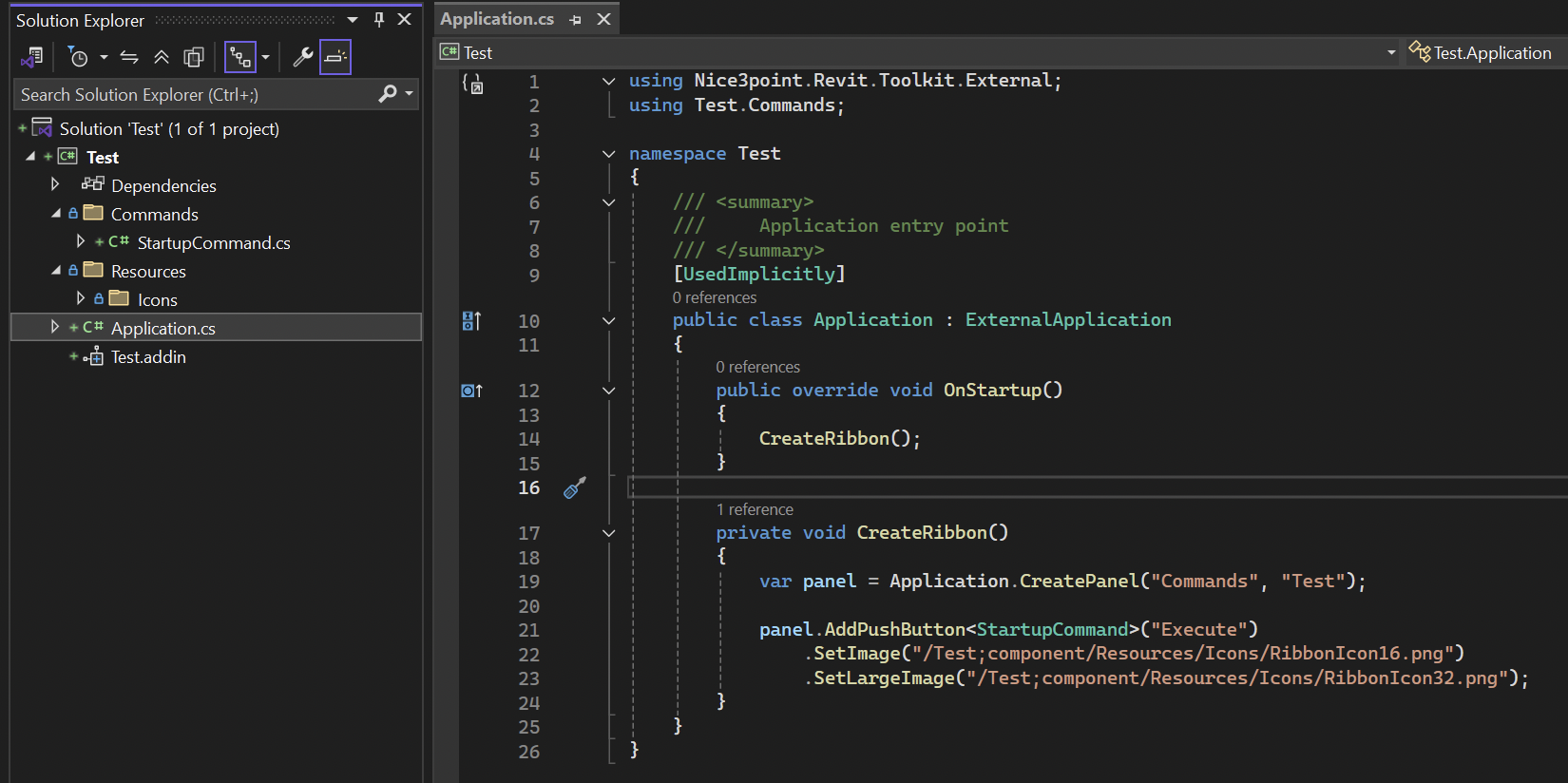Toggle Preview Selected Items button

[x=335, y=58]
